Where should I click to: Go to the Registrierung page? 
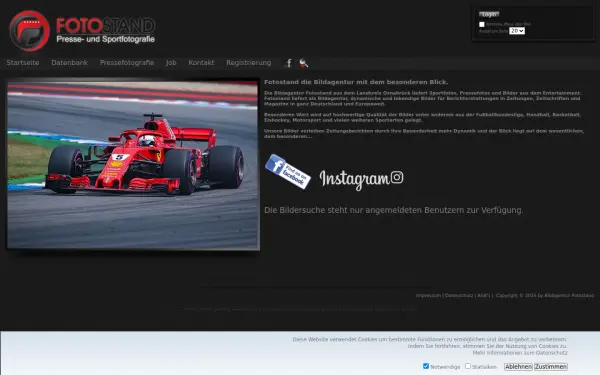[x=249, y=63]
